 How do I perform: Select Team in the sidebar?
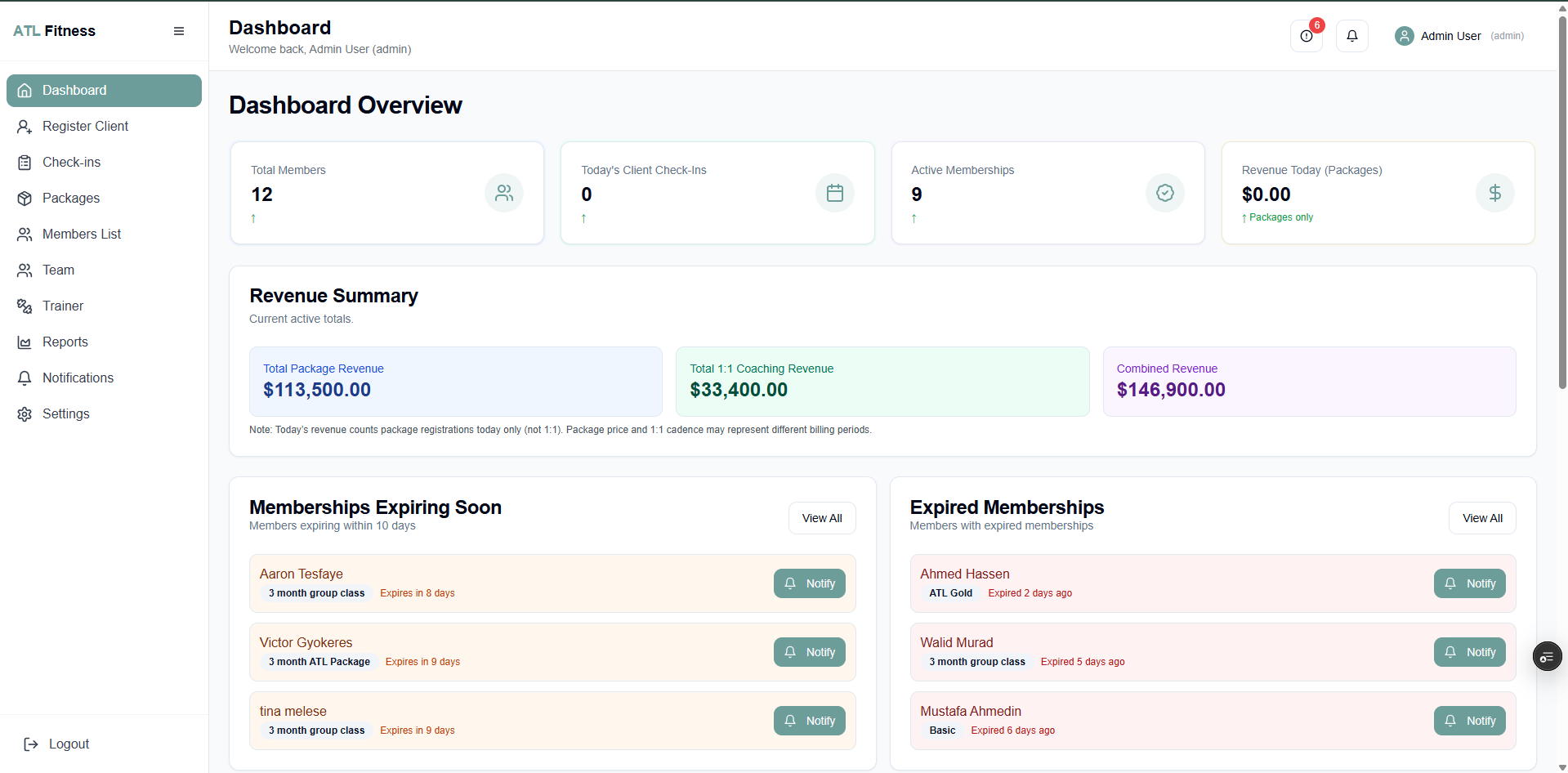point(104,270)
